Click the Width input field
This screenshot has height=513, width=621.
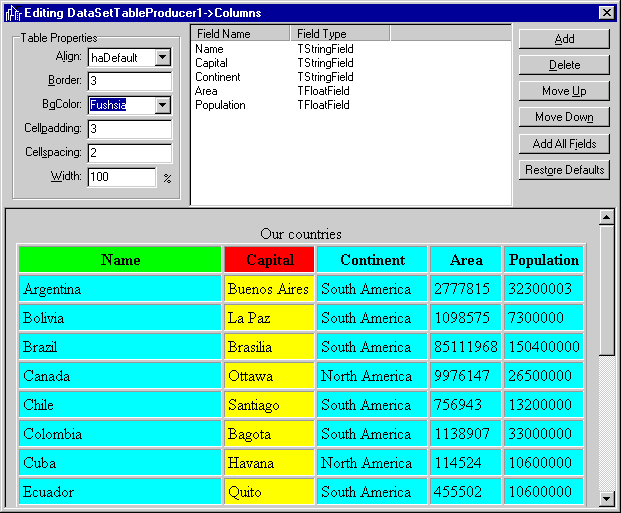click(121, 177)
